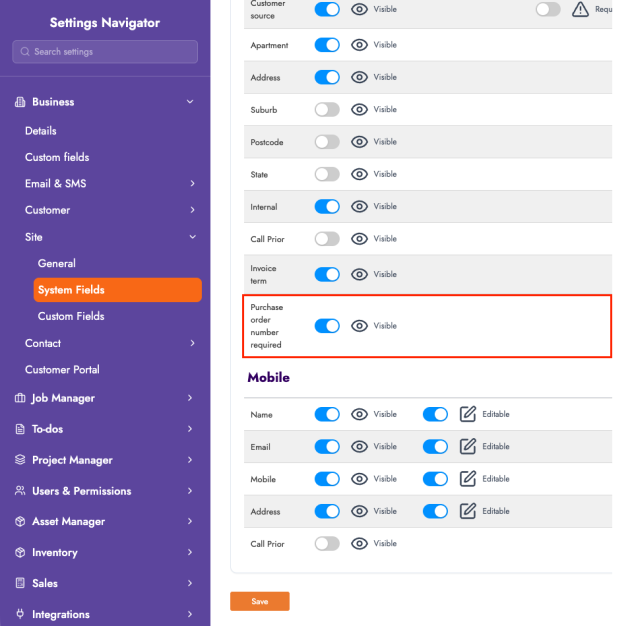Open the Customer Portal link
630x626 pixels.
(62, 369)
